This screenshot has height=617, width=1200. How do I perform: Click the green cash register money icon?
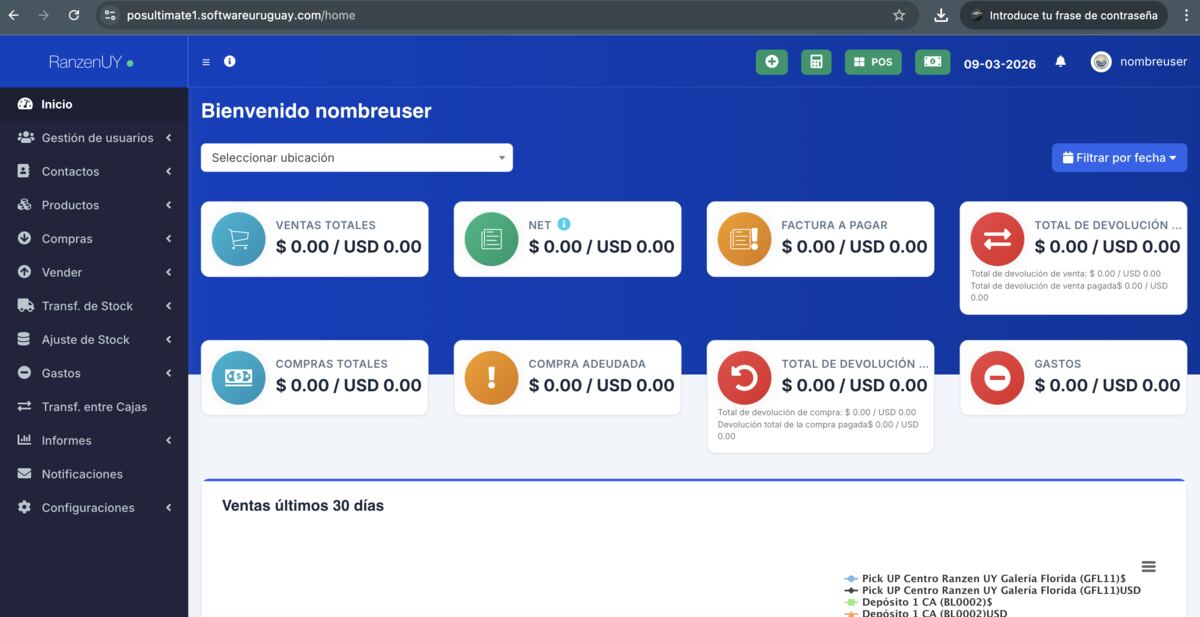[932, 62]
